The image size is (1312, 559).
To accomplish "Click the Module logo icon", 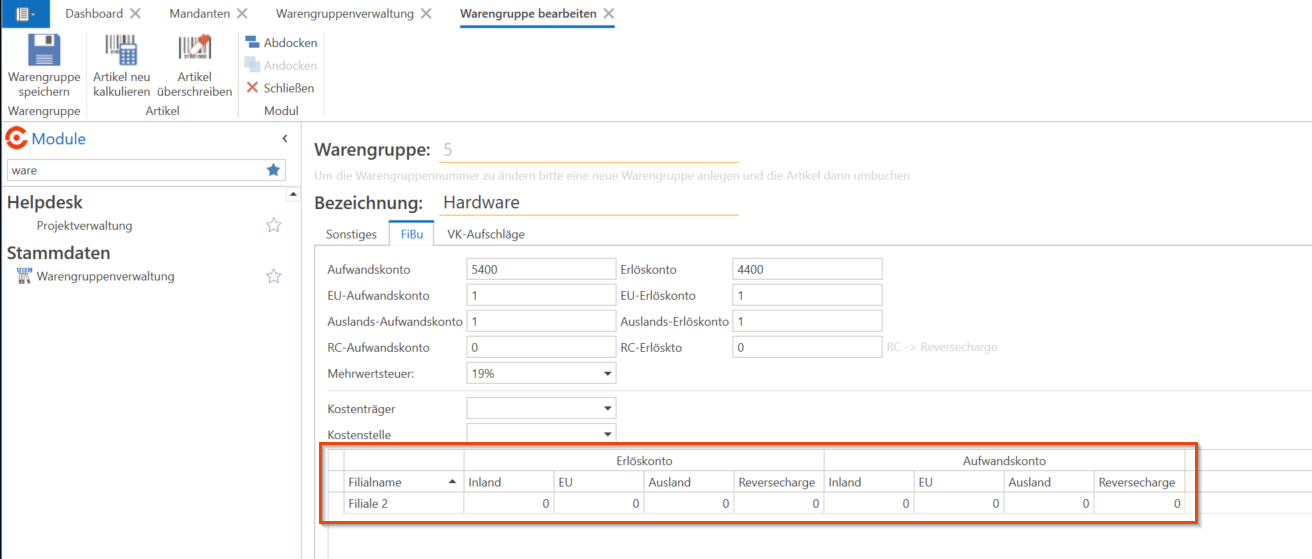I will click(x=17, y=138).
